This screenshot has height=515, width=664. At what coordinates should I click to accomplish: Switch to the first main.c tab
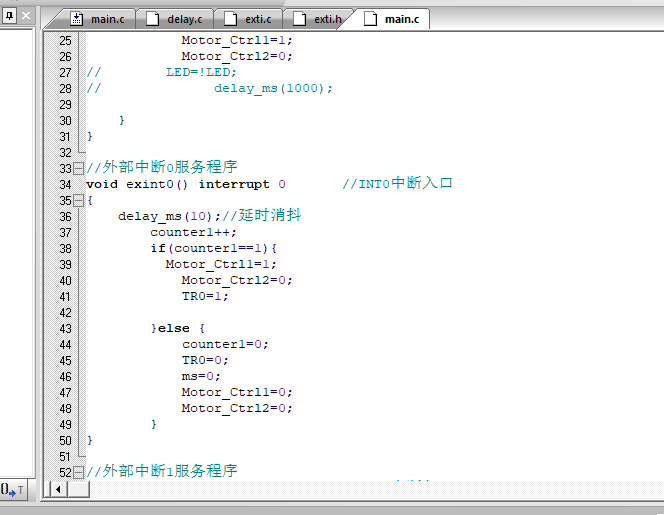point(97,19)
